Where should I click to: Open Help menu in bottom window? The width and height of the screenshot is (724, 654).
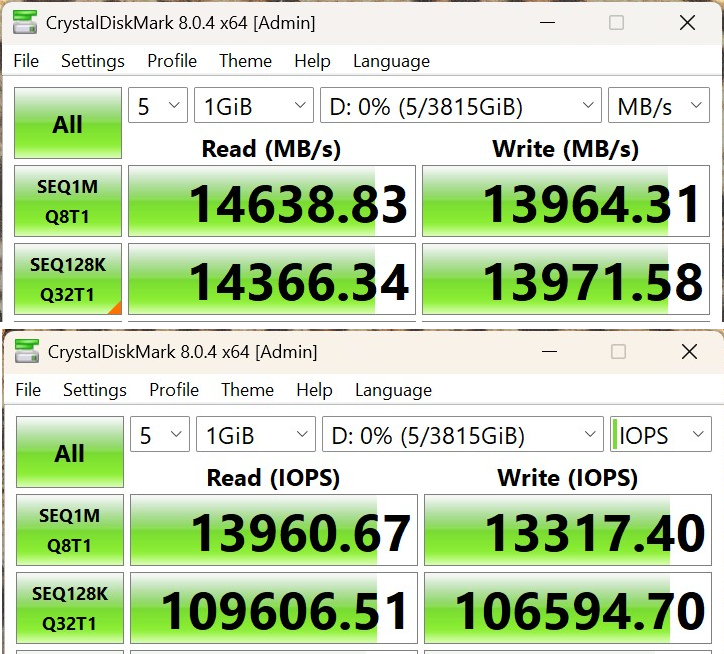[314, 390]
